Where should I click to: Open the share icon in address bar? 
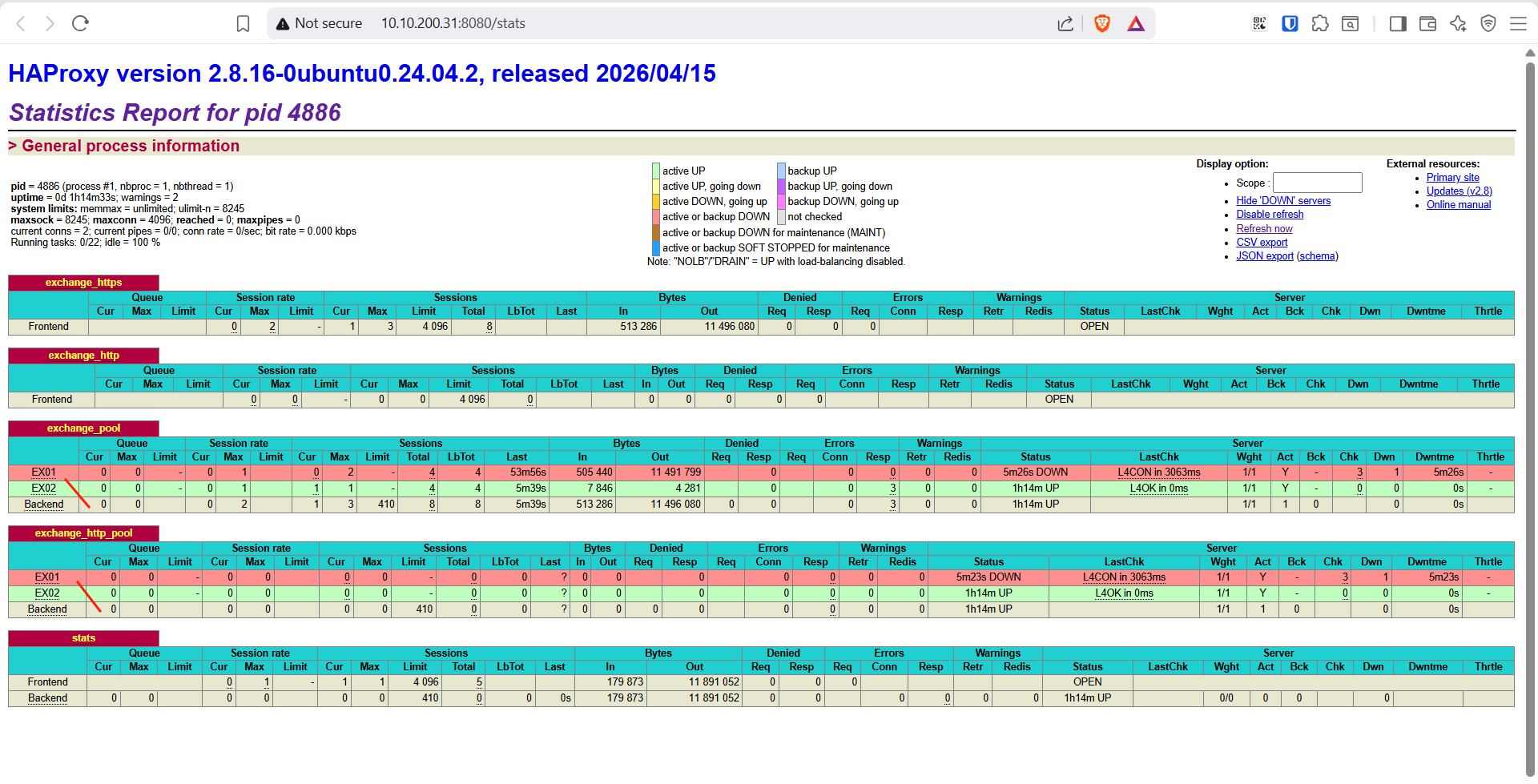tap(1065, 24)
